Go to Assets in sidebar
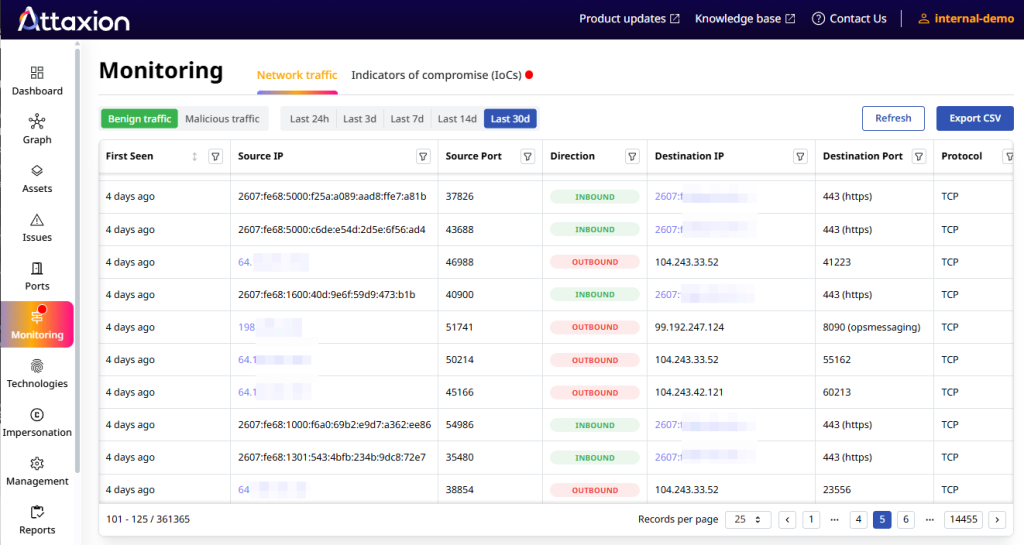The height and width of the screenshot is (545, 1024). 37,179
